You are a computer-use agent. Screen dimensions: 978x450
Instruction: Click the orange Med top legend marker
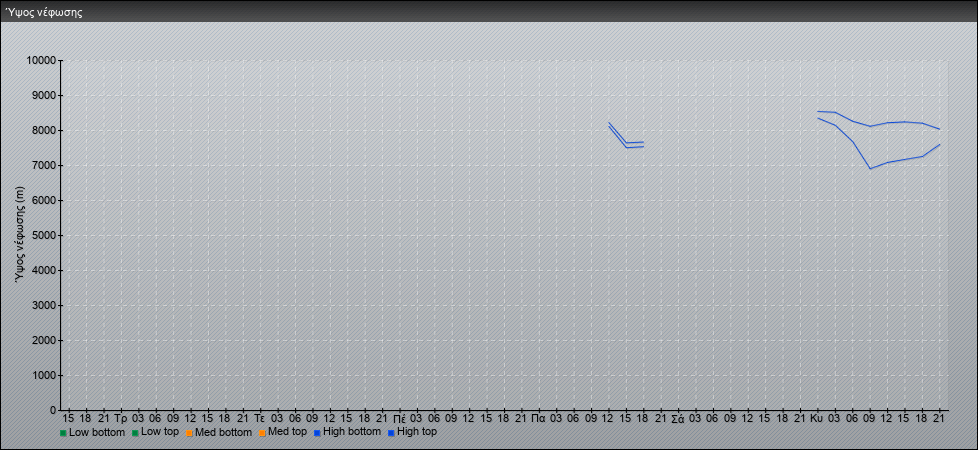pyautogui.click(x=263, y=433)
